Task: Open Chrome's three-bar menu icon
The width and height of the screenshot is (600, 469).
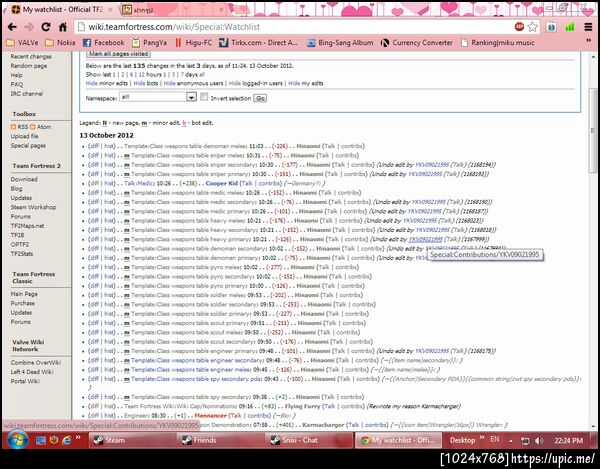Action: click(588, 27)
